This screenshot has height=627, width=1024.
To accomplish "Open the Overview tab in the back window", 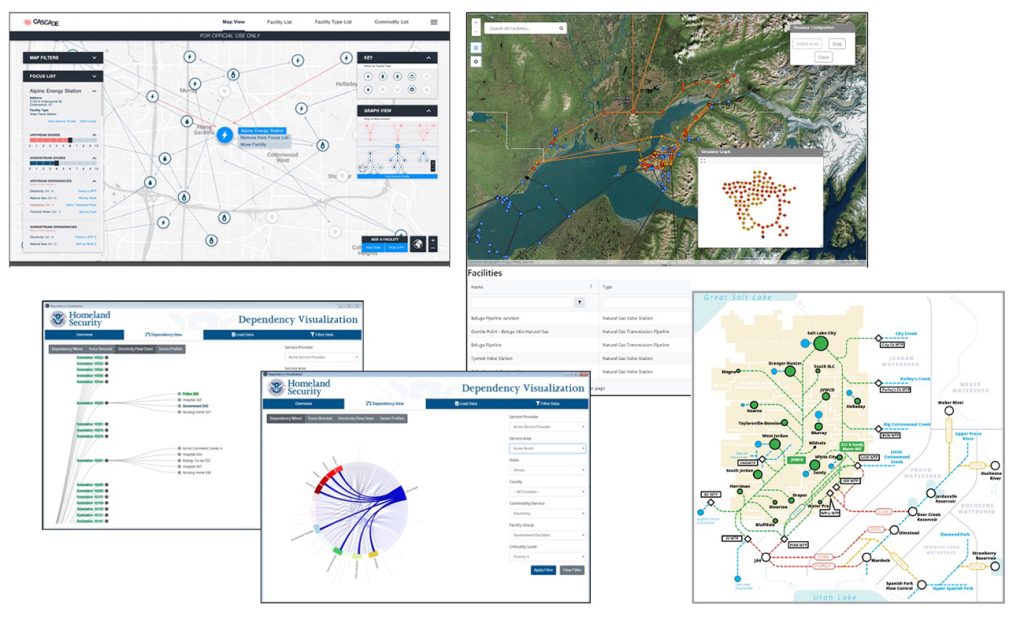I will (x=84, y=334).
